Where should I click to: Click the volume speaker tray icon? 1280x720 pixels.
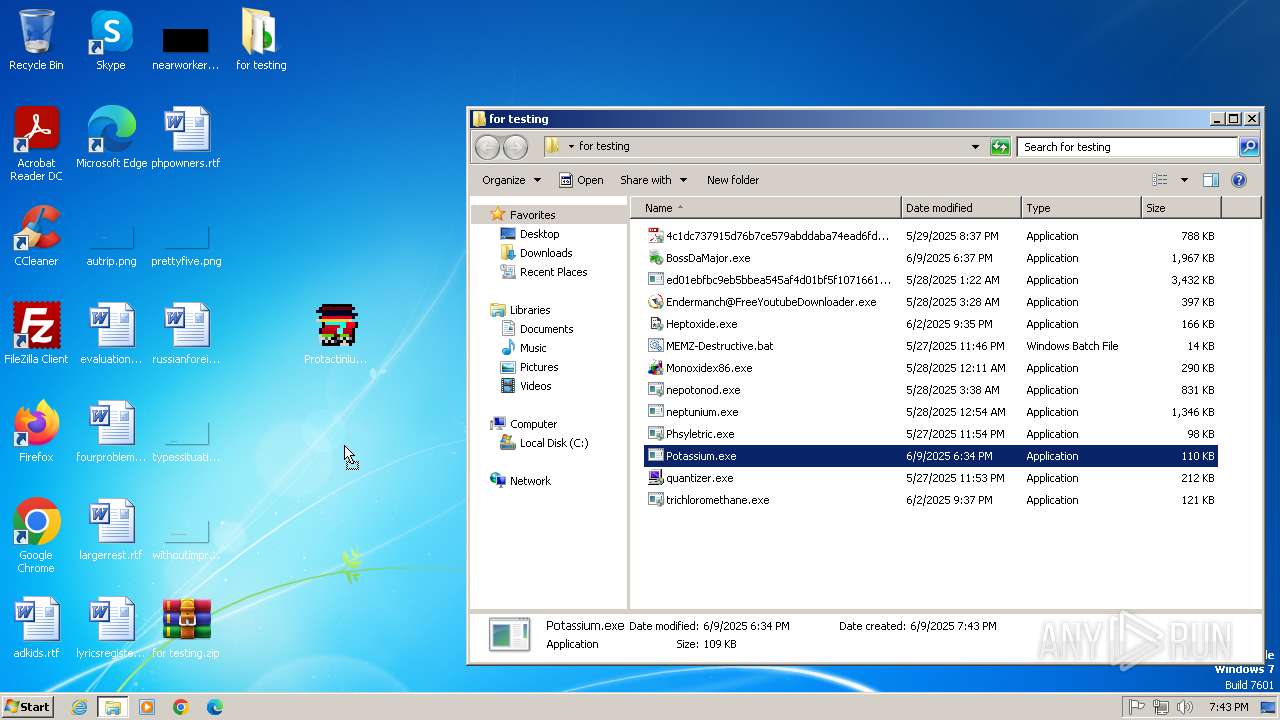point(1185,707)
